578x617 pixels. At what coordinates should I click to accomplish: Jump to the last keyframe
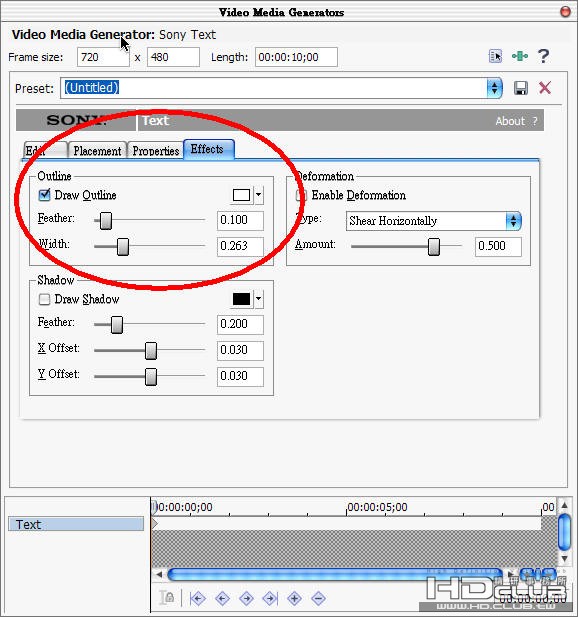coord(270,598)
